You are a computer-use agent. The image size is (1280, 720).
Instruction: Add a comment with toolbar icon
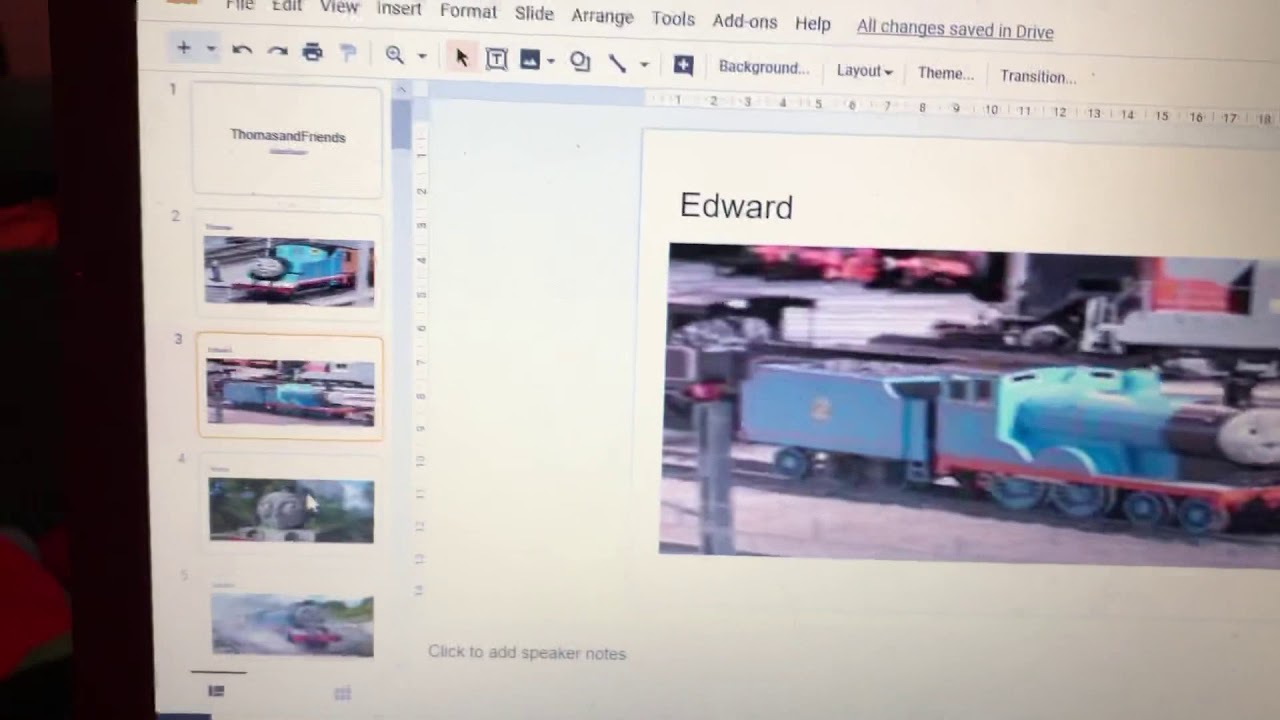pos(683,65)
